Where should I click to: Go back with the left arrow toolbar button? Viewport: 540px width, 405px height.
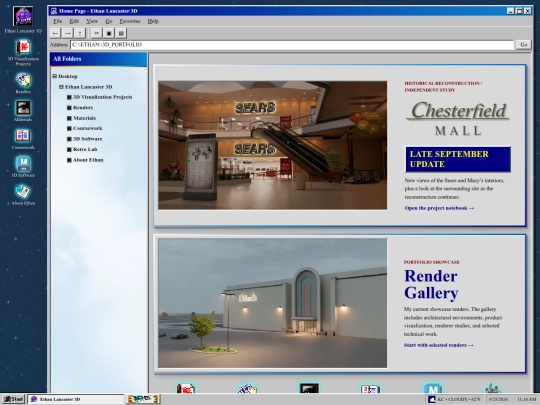pos(55,33)
